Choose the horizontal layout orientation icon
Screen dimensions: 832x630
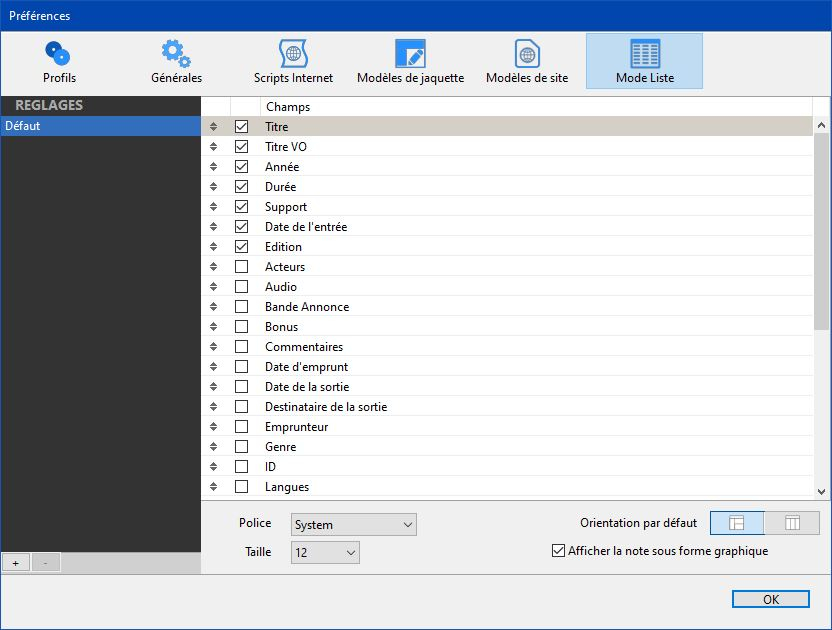click(x=737, y=523)
